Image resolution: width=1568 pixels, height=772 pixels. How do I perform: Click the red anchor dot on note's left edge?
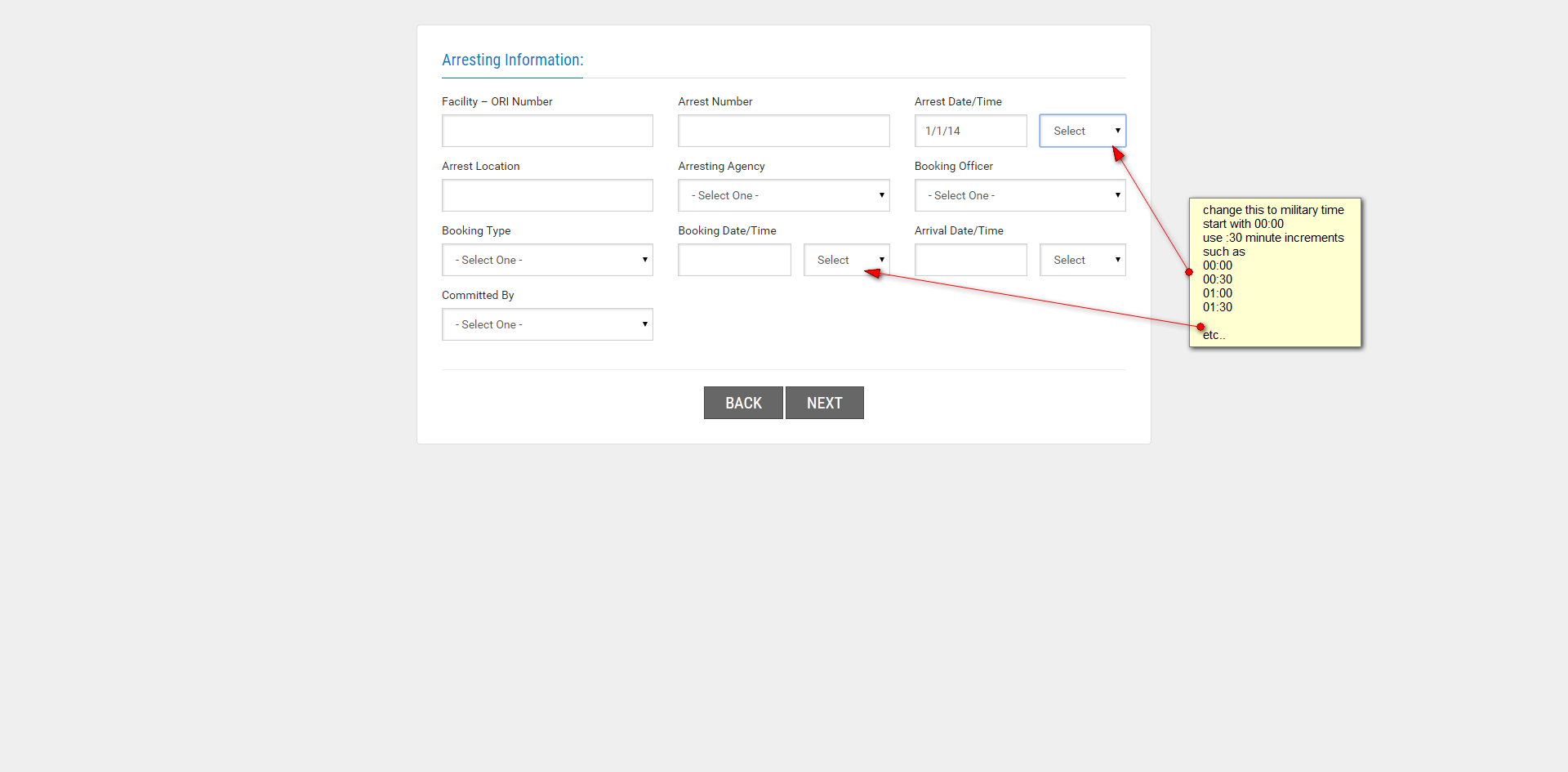1189,272
